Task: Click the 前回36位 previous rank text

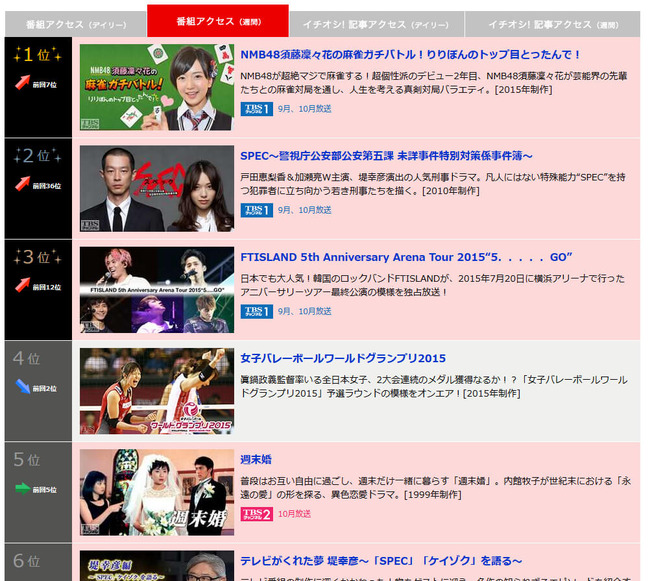Action: pos(47,186)
